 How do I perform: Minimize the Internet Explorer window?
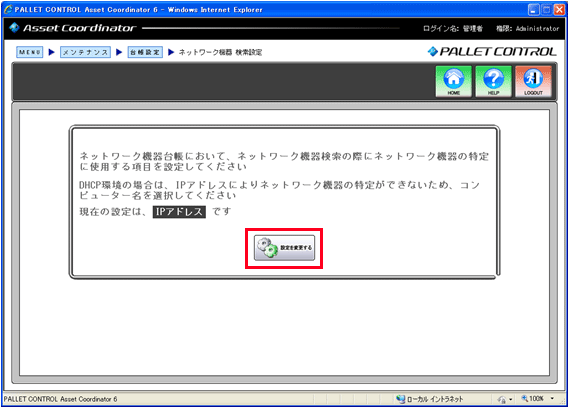tap(533, 10)
